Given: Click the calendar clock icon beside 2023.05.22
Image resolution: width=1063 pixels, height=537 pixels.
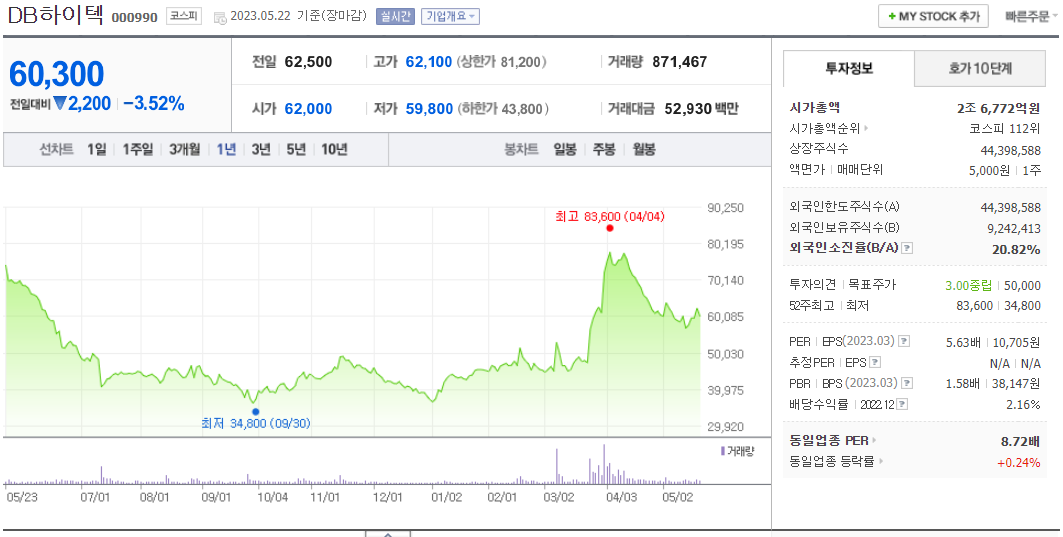Looking at the screenshot, I should point(220,18).
